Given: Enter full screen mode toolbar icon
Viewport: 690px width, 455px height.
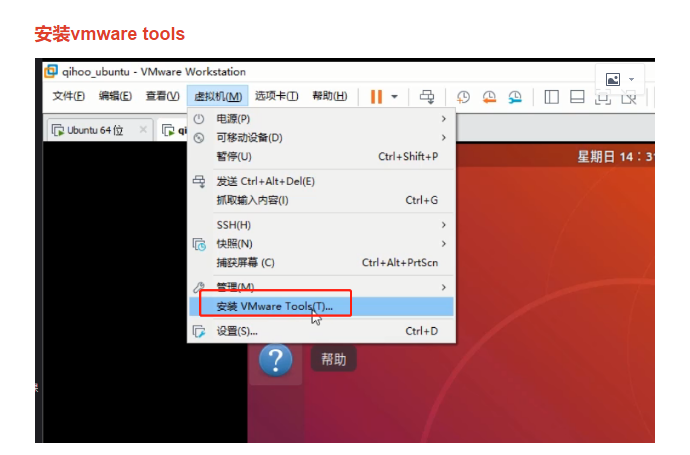Looking at the screenshot, I should coord(602,97).
